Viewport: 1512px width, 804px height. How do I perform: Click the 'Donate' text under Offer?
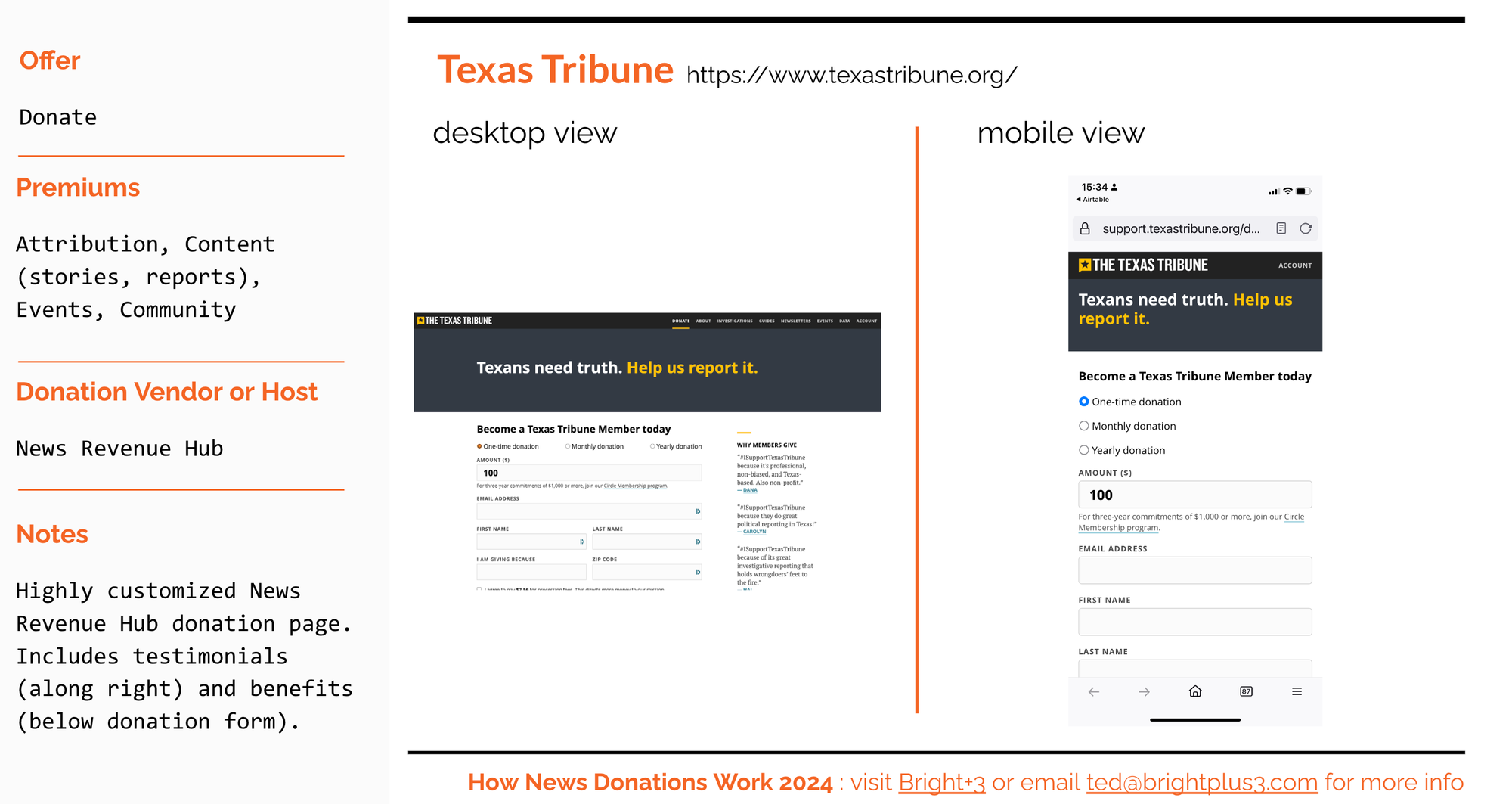coord(58,117)
